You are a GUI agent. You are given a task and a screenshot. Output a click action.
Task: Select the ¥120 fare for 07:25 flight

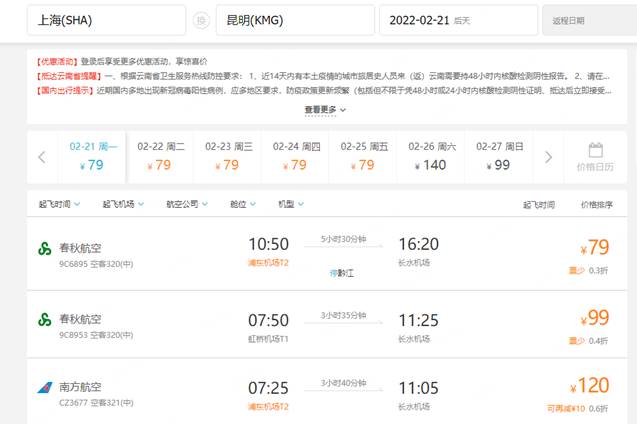click(x=589, y=385)
